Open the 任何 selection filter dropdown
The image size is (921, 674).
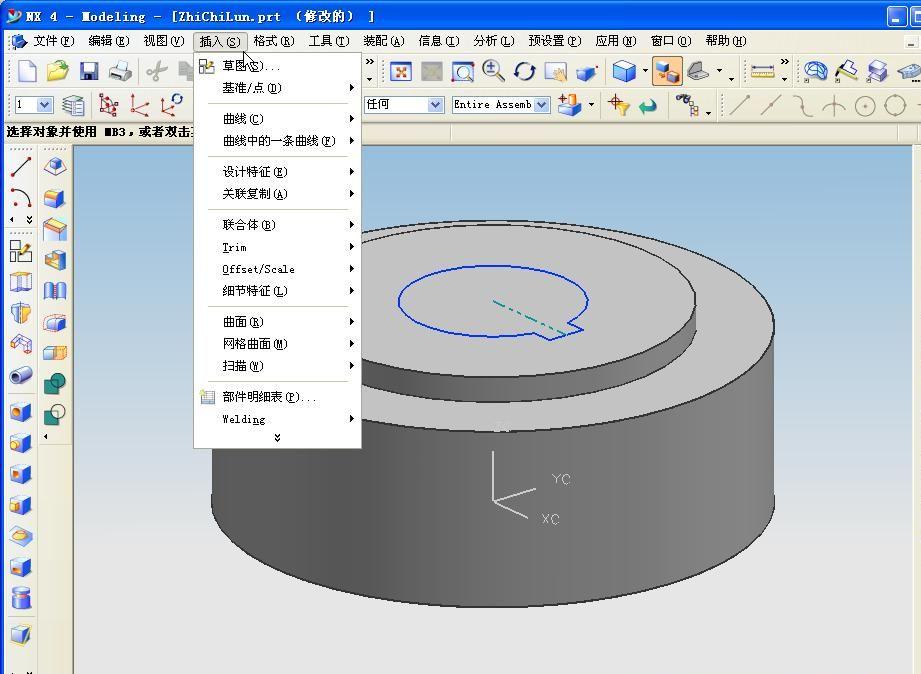(435, 105)
